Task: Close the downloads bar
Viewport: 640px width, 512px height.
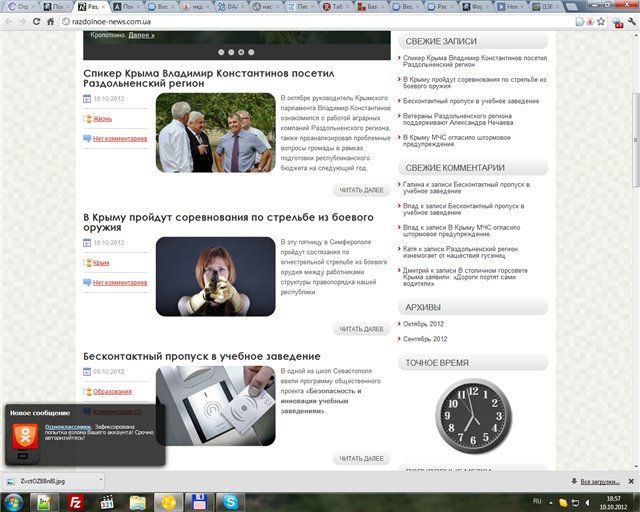Action: [631, 481]
